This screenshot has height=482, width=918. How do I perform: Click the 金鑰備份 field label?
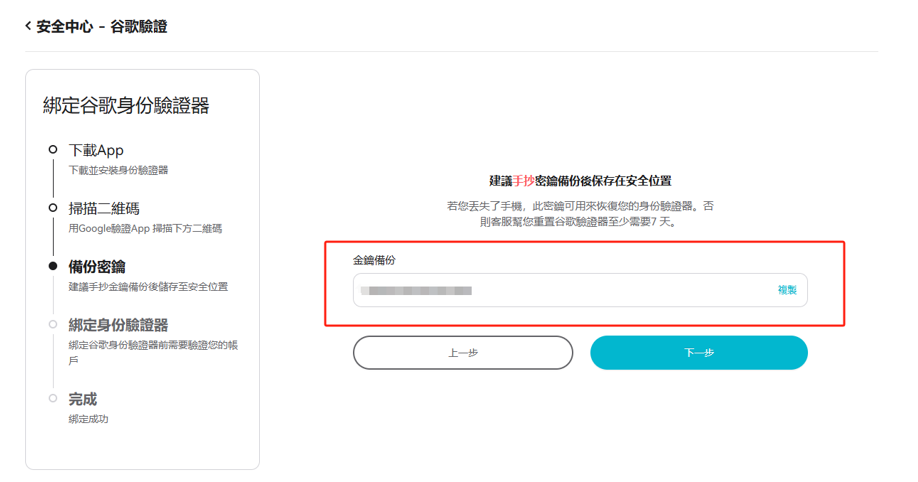tap(374, 260)
